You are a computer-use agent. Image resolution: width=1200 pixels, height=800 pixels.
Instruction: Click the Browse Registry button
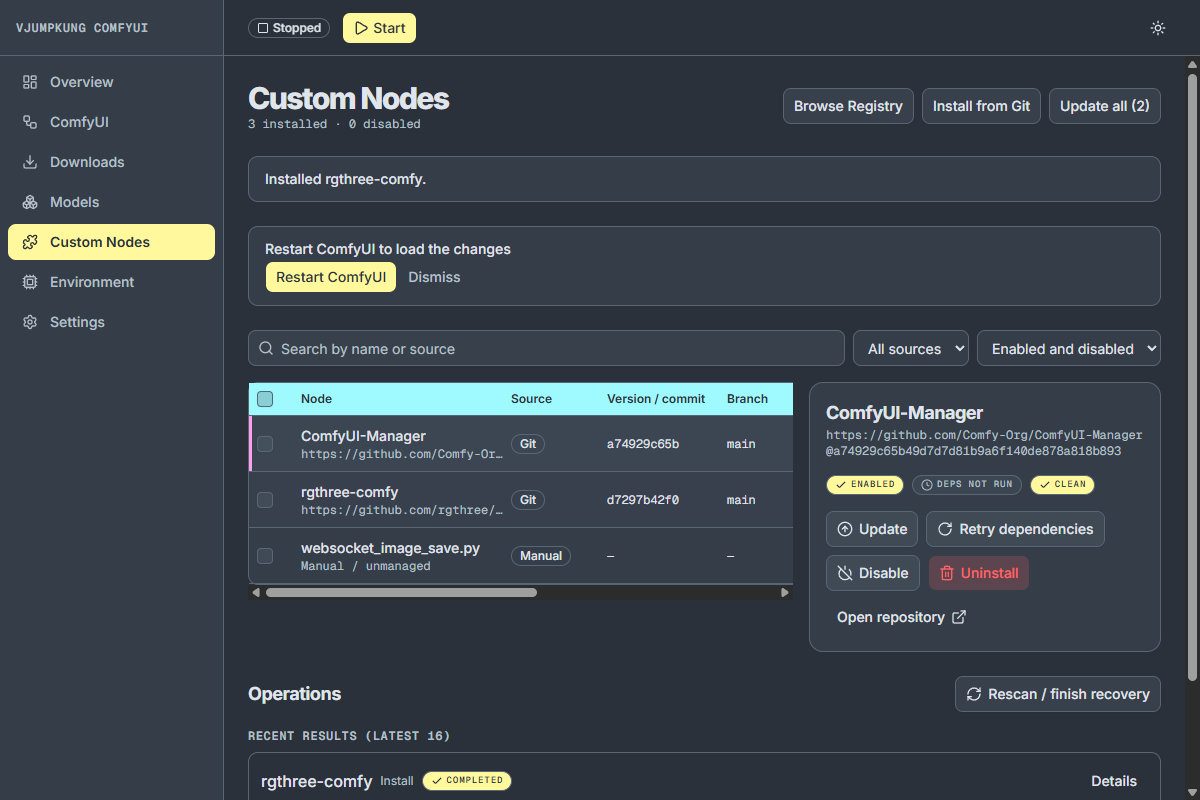coord(848,106)
